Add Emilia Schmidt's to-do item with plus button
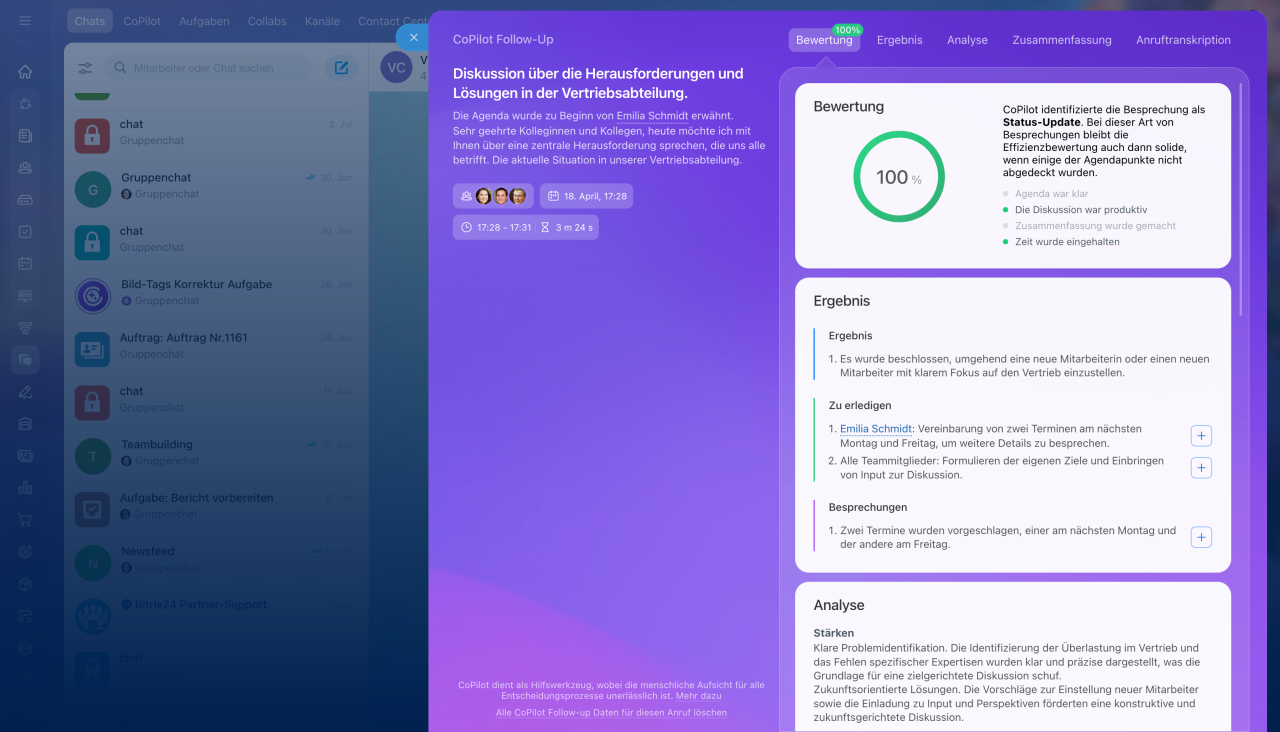Screen dimensions: 1280x732 click(x=1201, y=436)
